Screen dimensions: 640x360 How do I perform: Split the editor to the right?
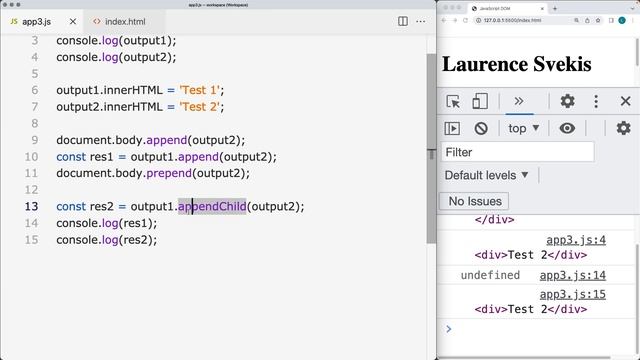point(402,21)
